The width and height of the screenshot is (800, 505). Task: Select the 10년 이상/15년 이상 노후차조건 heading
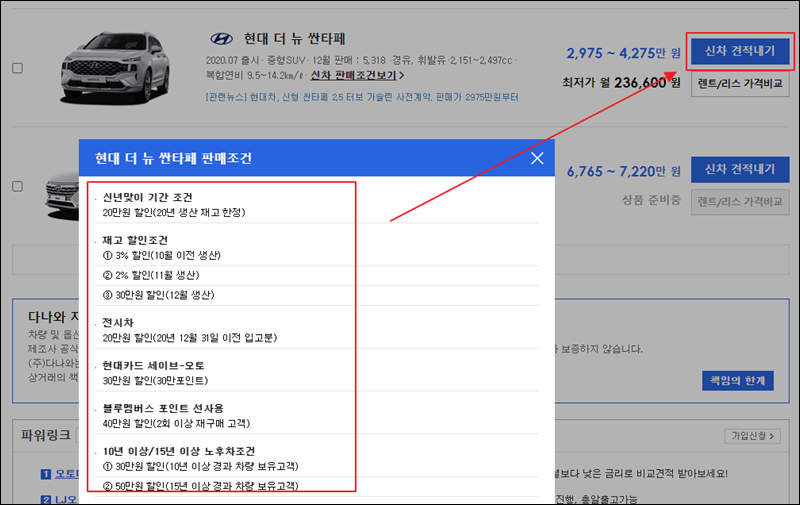coord(179,451)
